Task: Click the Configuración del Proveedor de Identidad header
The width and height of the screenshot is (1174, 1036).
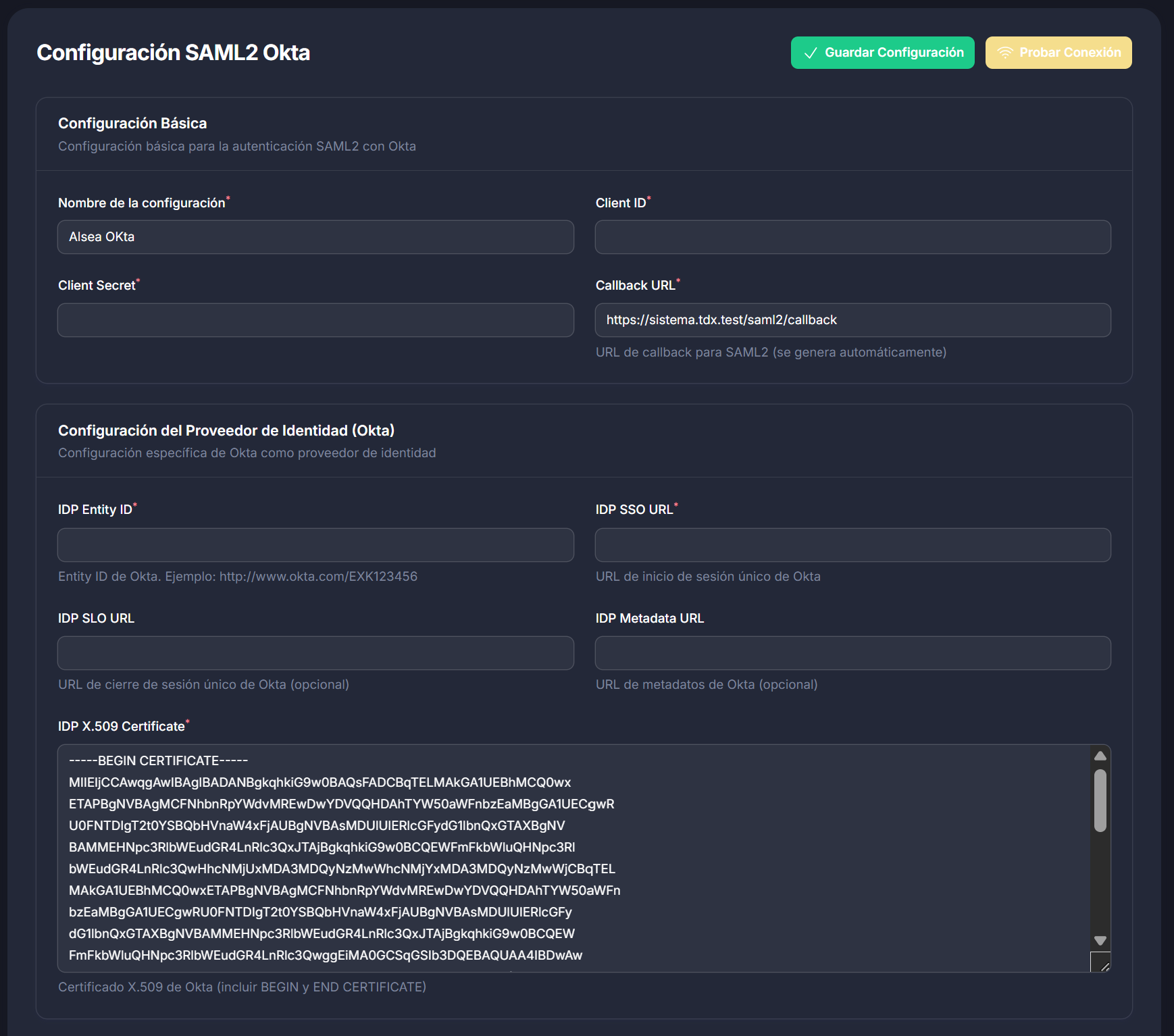Action: click(x=227, y=430)
